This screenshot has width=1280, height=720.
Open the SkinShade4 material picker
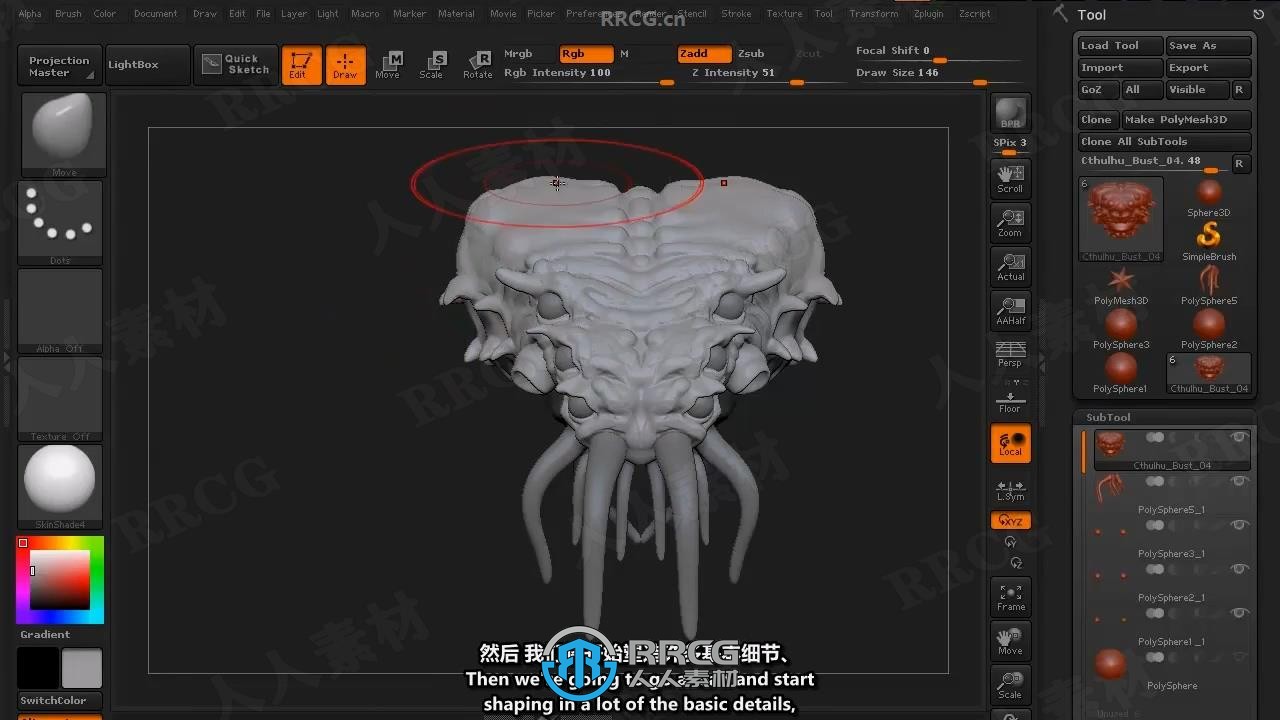[x=60, y=486]
